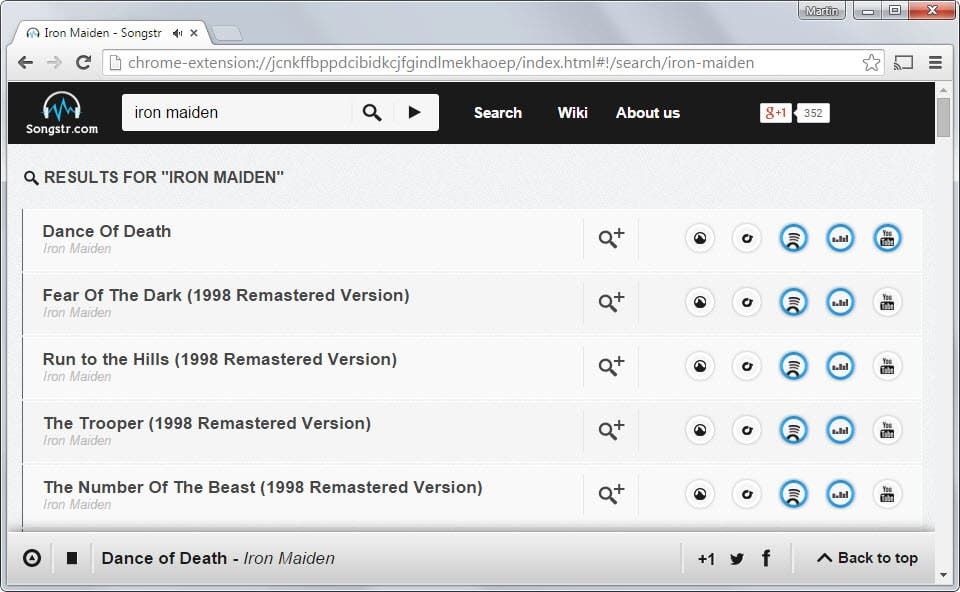Image resolution: width=960 pixels, height=592 pixels.
Task: Open the Chrome hamburger menu
Action: coord(935,62)
